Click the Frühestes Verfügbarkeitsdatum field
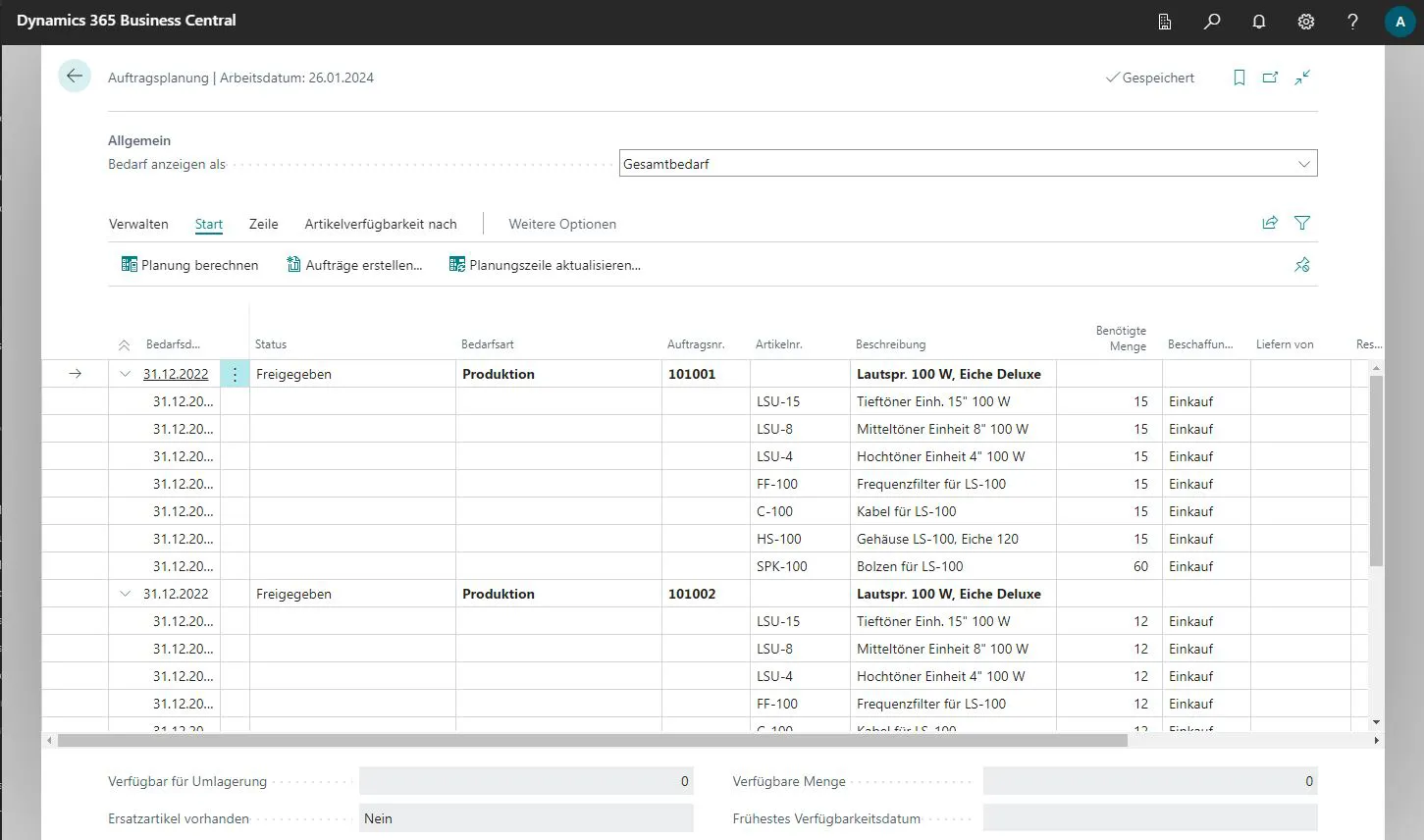This screenshot has width=1424, height=840. pos(1150,818)
